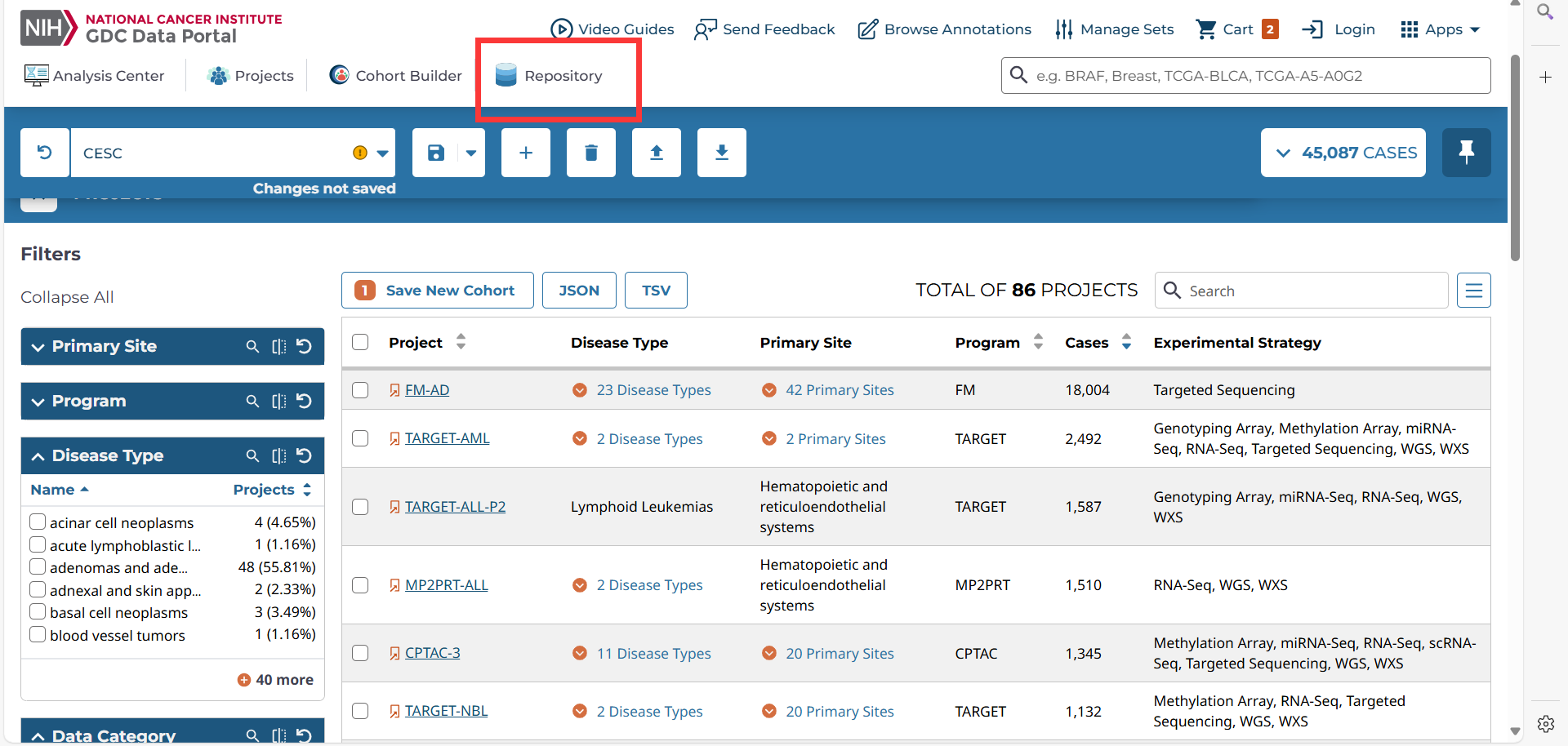Viewport: 1568px width, 746px height.
Task: Click annotation icon beside FM-AD
Action: point(394,391)
